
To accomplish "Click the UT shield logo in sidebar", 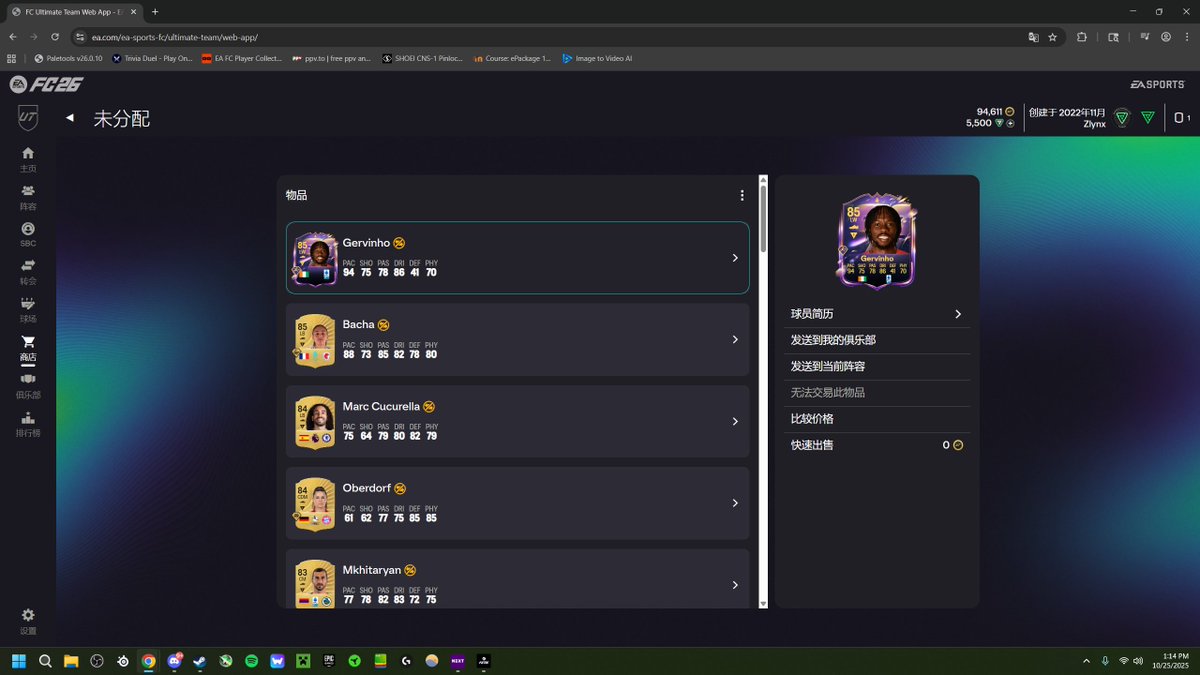I will 28,117.
